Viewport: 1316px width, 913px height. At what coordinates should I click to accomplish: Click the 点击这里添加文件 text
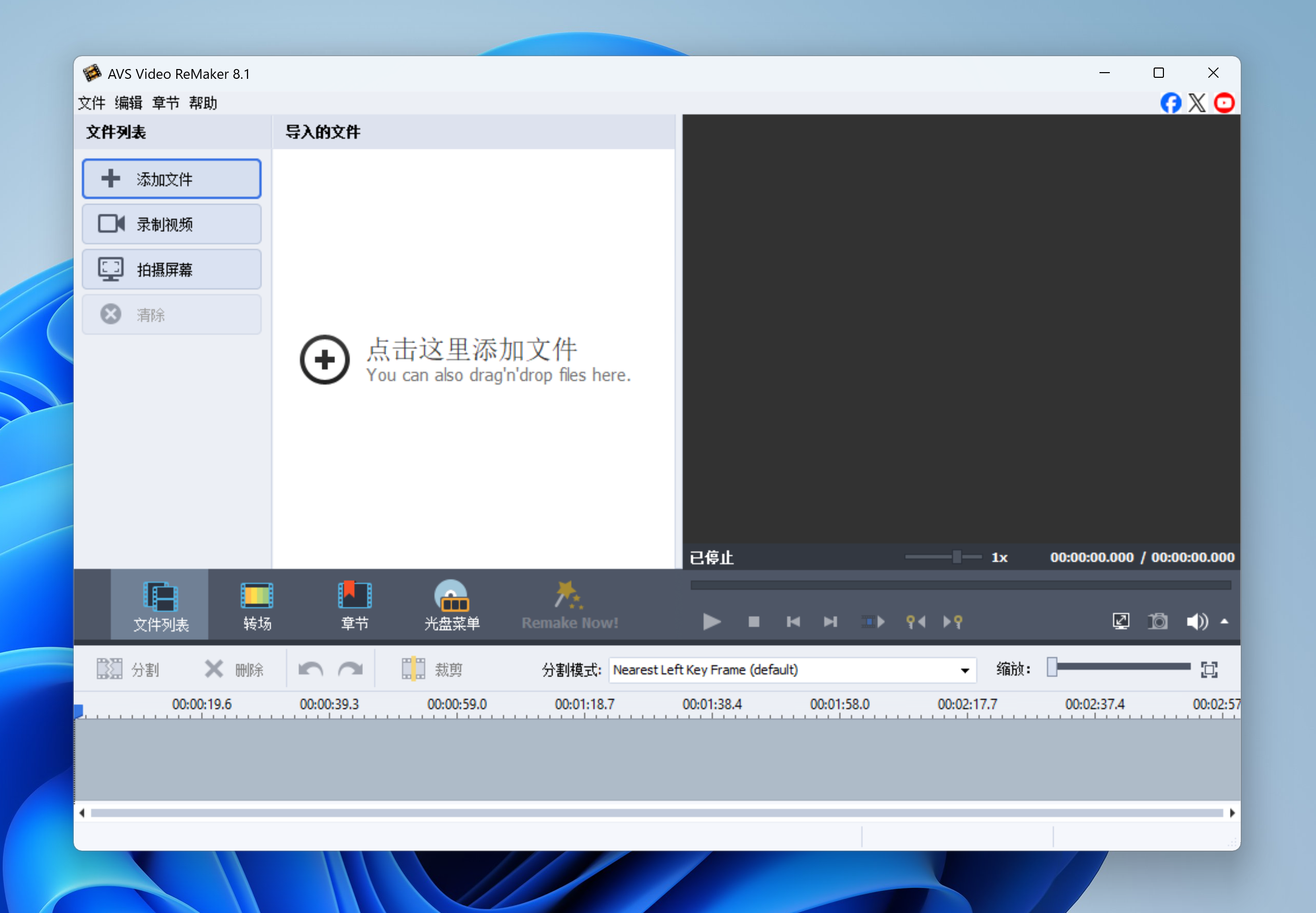(x=472, y=349)
